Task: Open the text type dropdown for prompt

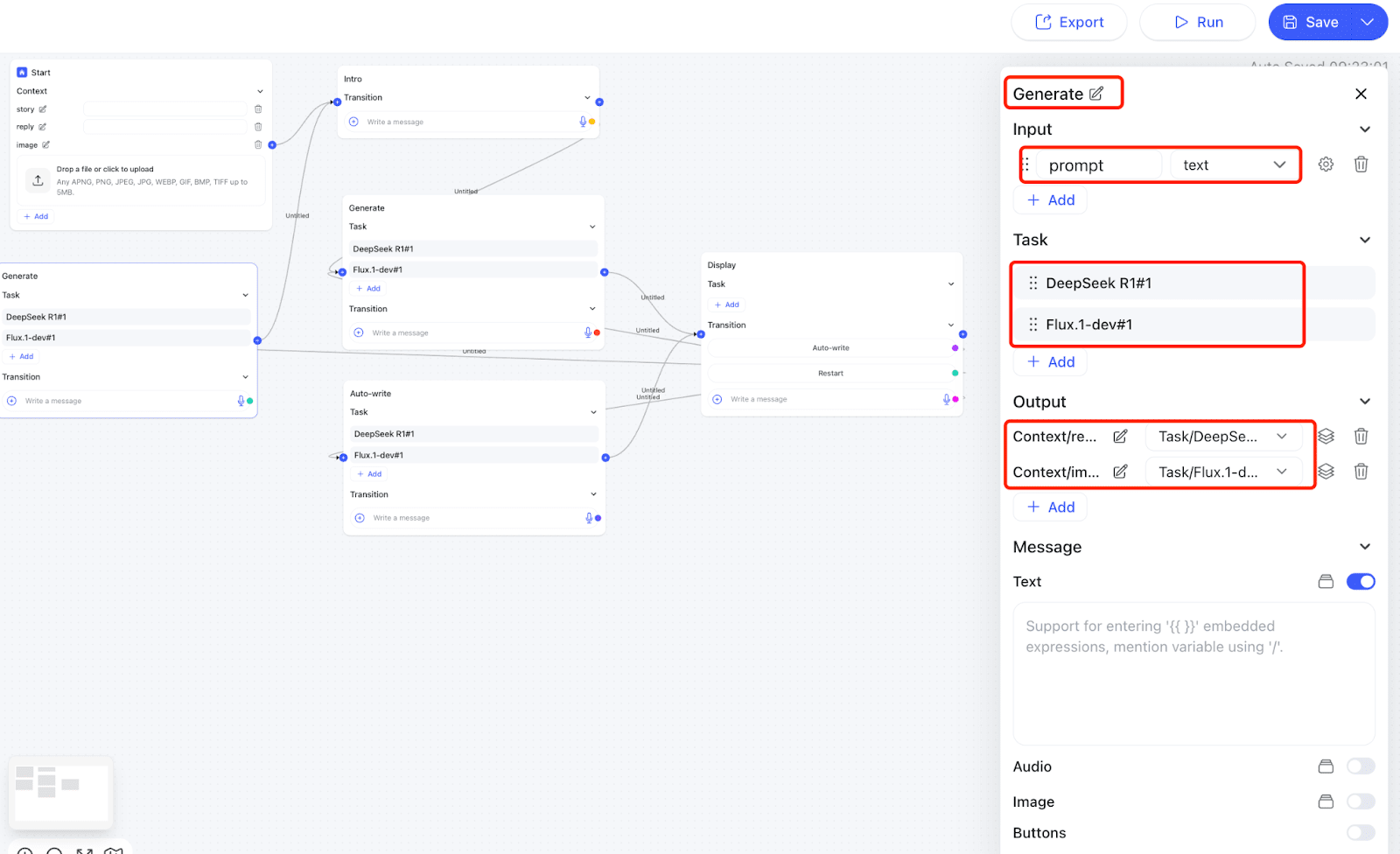Action: pos(1235,165)
